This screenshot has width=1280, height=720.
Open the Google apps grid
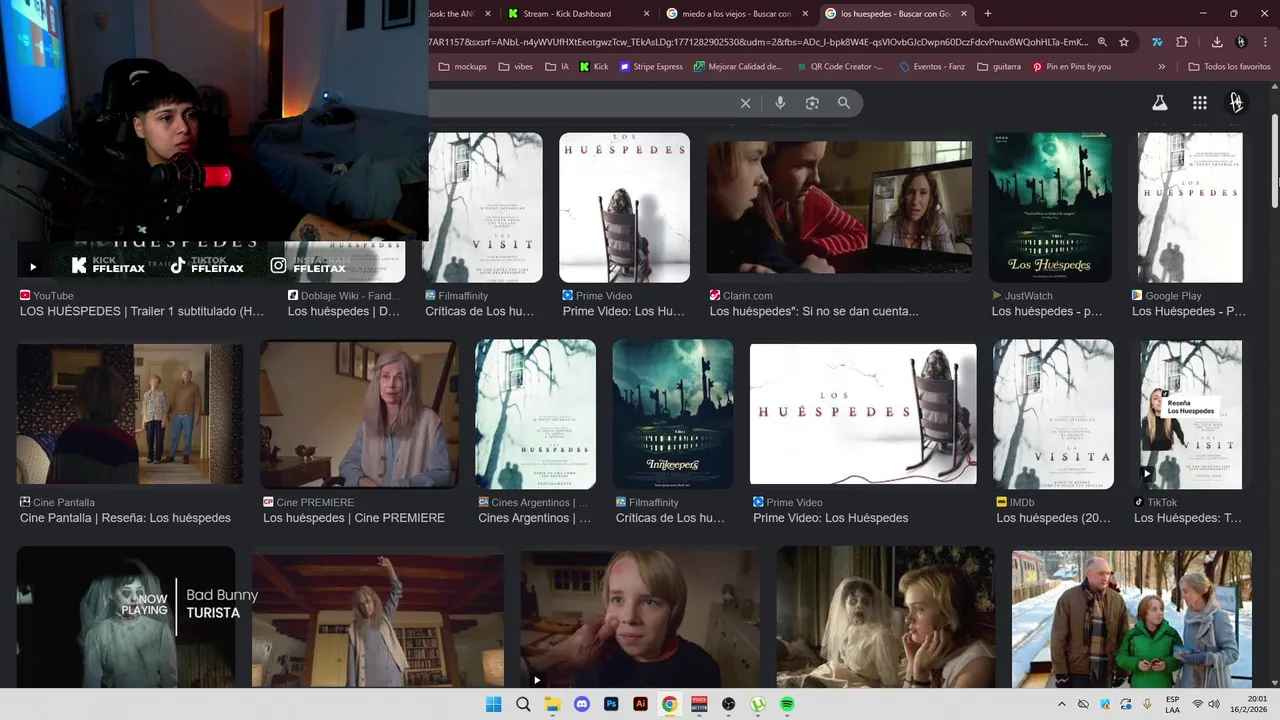1200,103
